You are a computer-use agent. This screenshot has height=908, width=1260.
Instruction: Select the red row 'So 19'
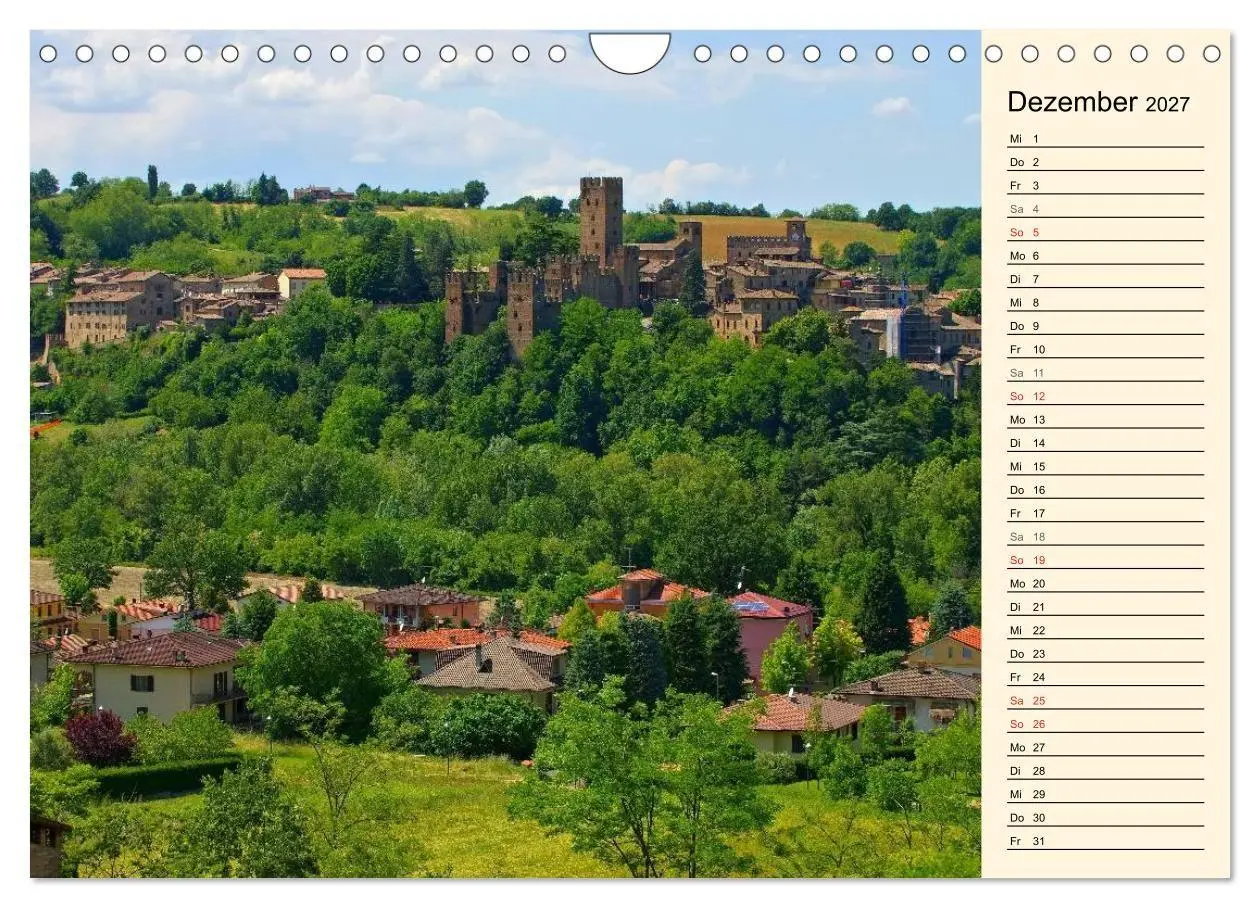[1105, 560]
